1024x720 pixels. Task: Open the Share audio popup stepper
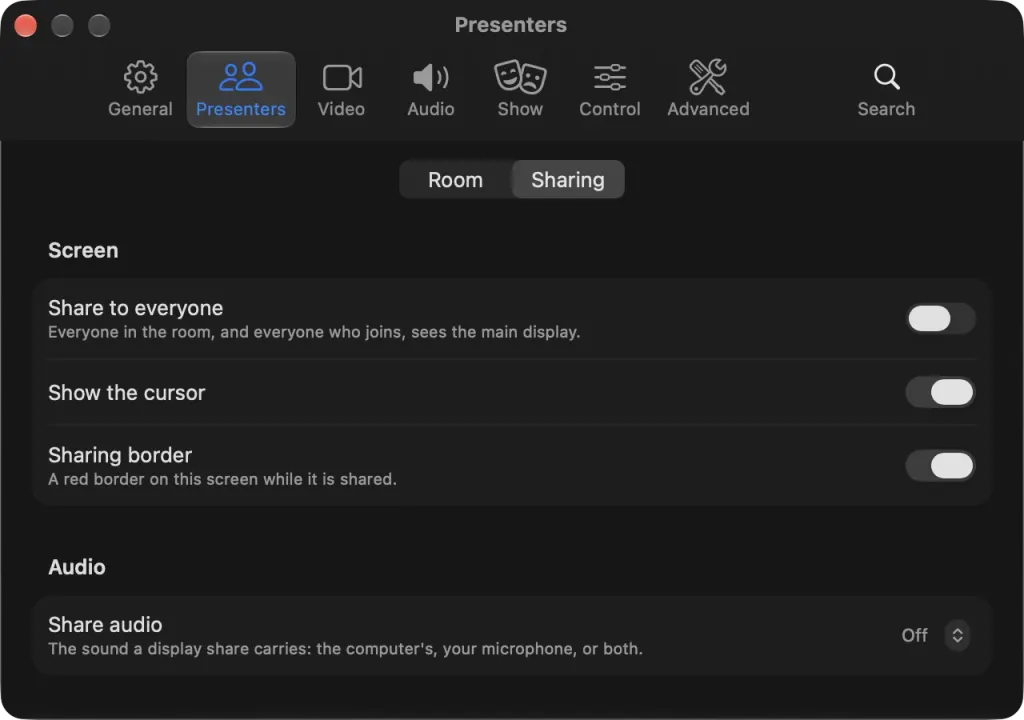[x=957, y=635]
